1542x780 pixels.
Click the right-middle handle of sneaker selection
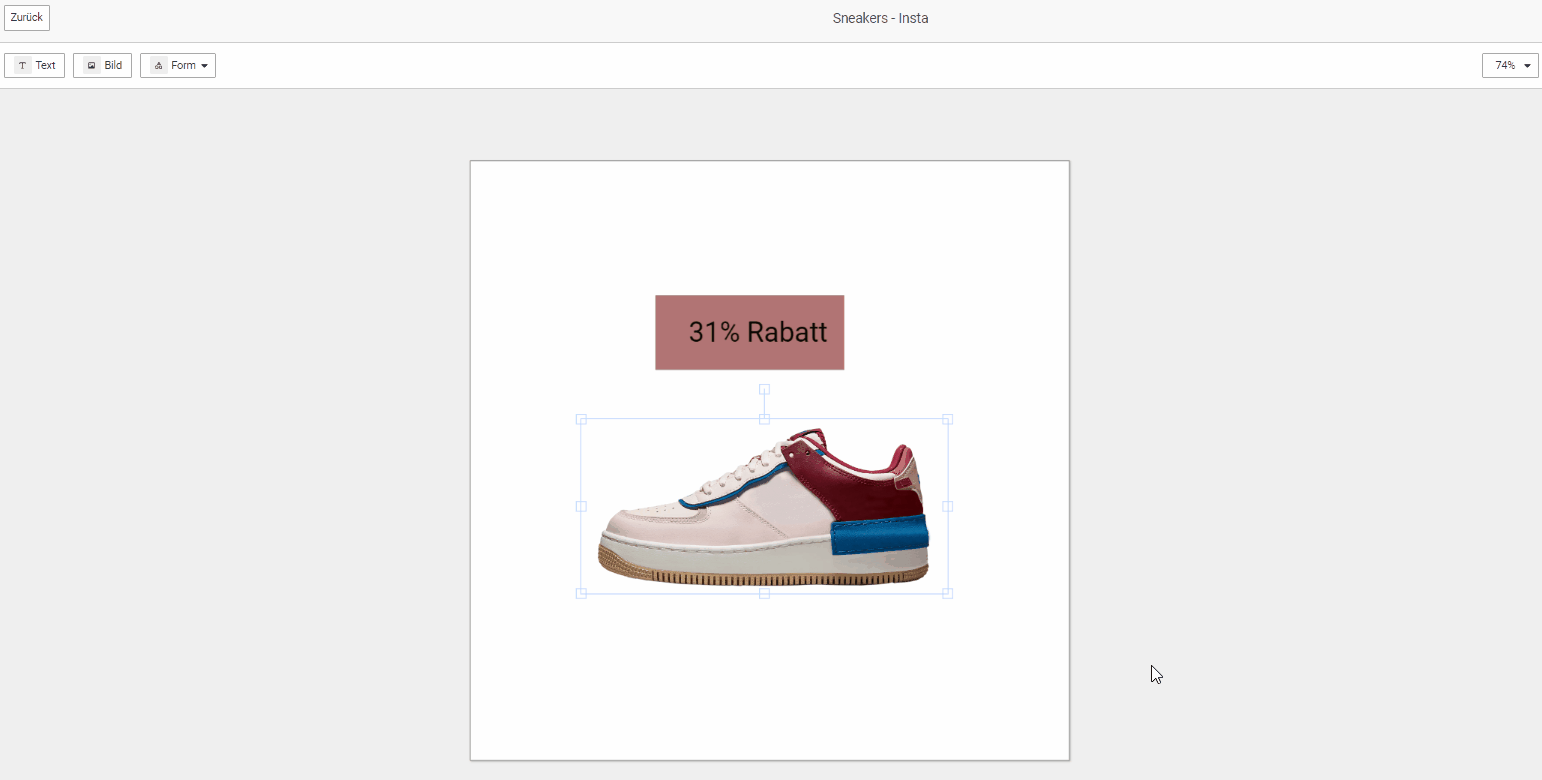[948, 506]
